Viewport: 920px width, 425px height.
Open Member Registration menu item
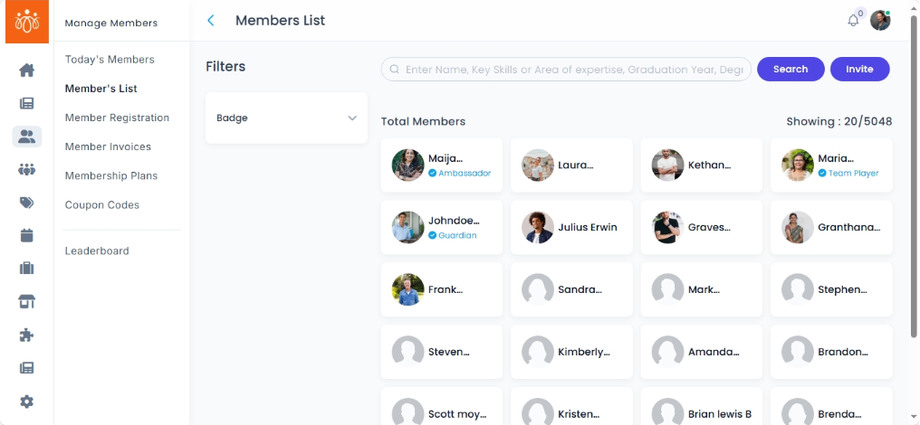point(117,117)
